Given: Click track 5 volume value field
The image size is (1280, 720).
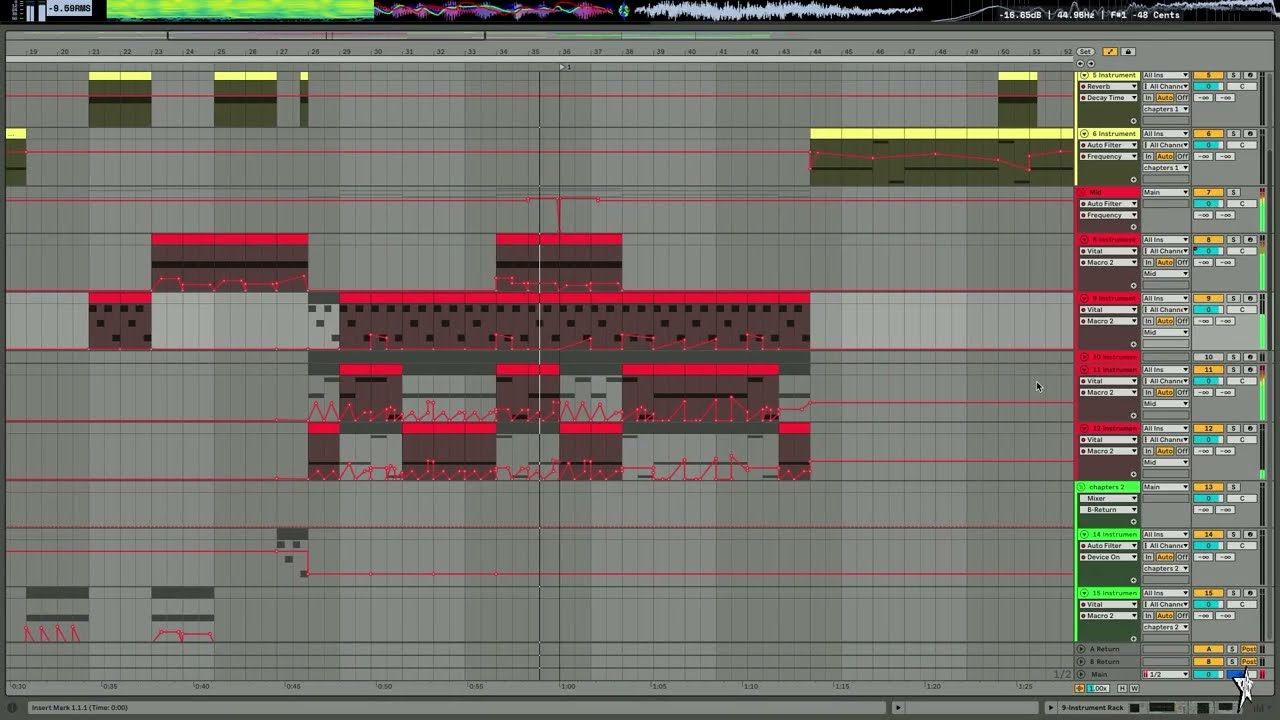Looking at the screenshot, I should [x=1208, y=86].
